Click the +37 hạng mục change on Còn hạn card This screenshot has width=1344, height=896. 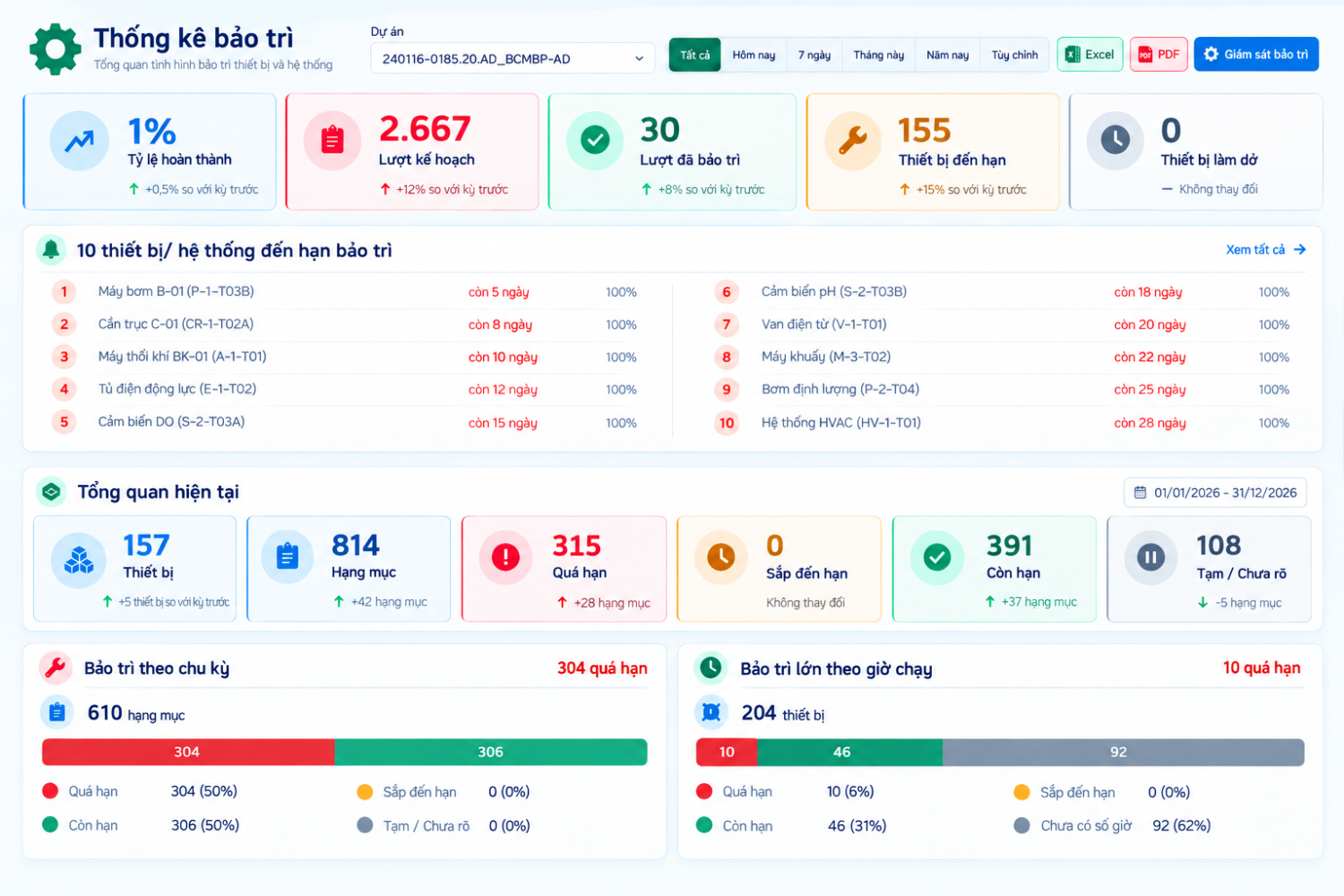(x=1031, y=602)
